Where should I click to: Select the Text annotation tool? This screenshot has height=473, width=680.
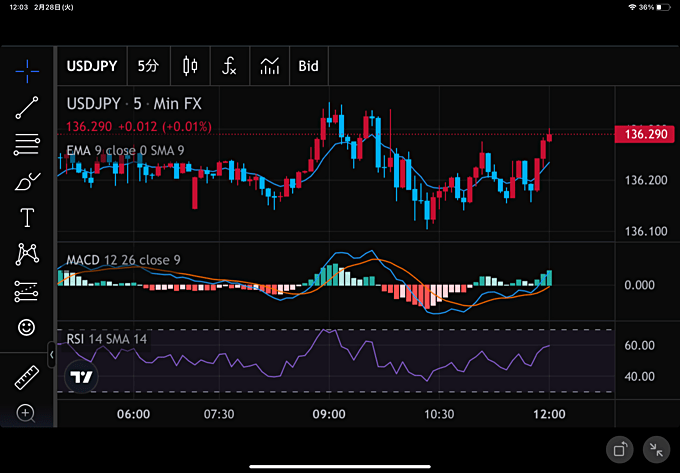[27, 217]
